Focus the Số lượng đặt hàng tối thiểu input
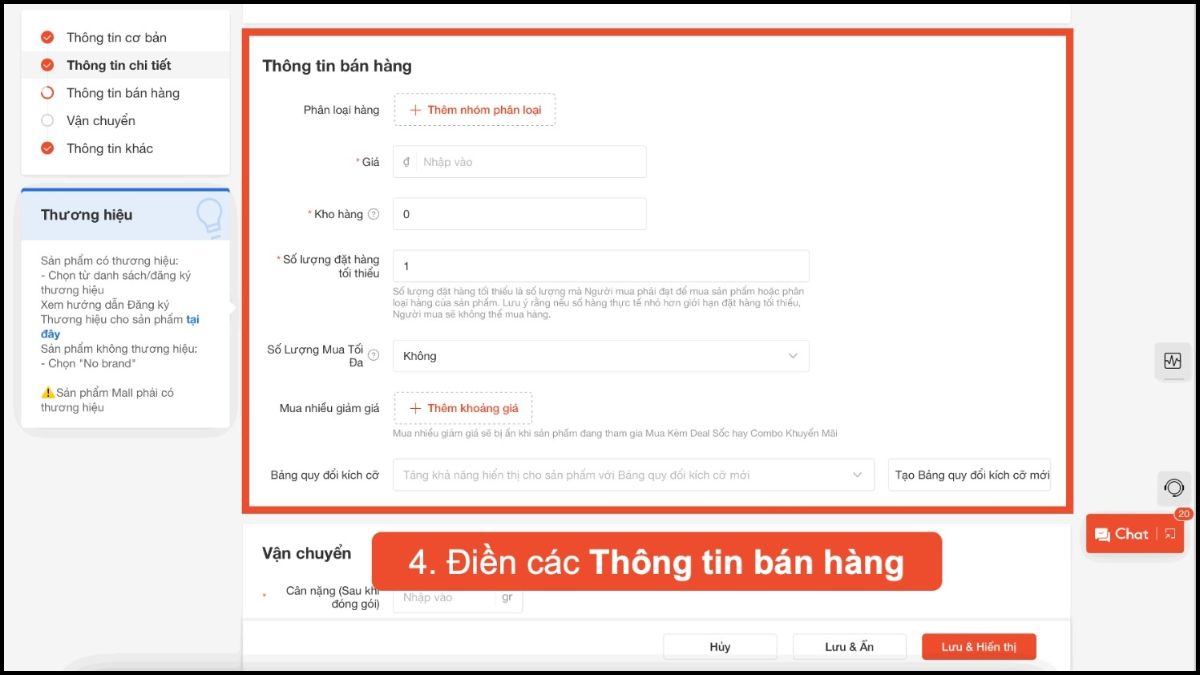1200x675 pixels. (601, 266)
